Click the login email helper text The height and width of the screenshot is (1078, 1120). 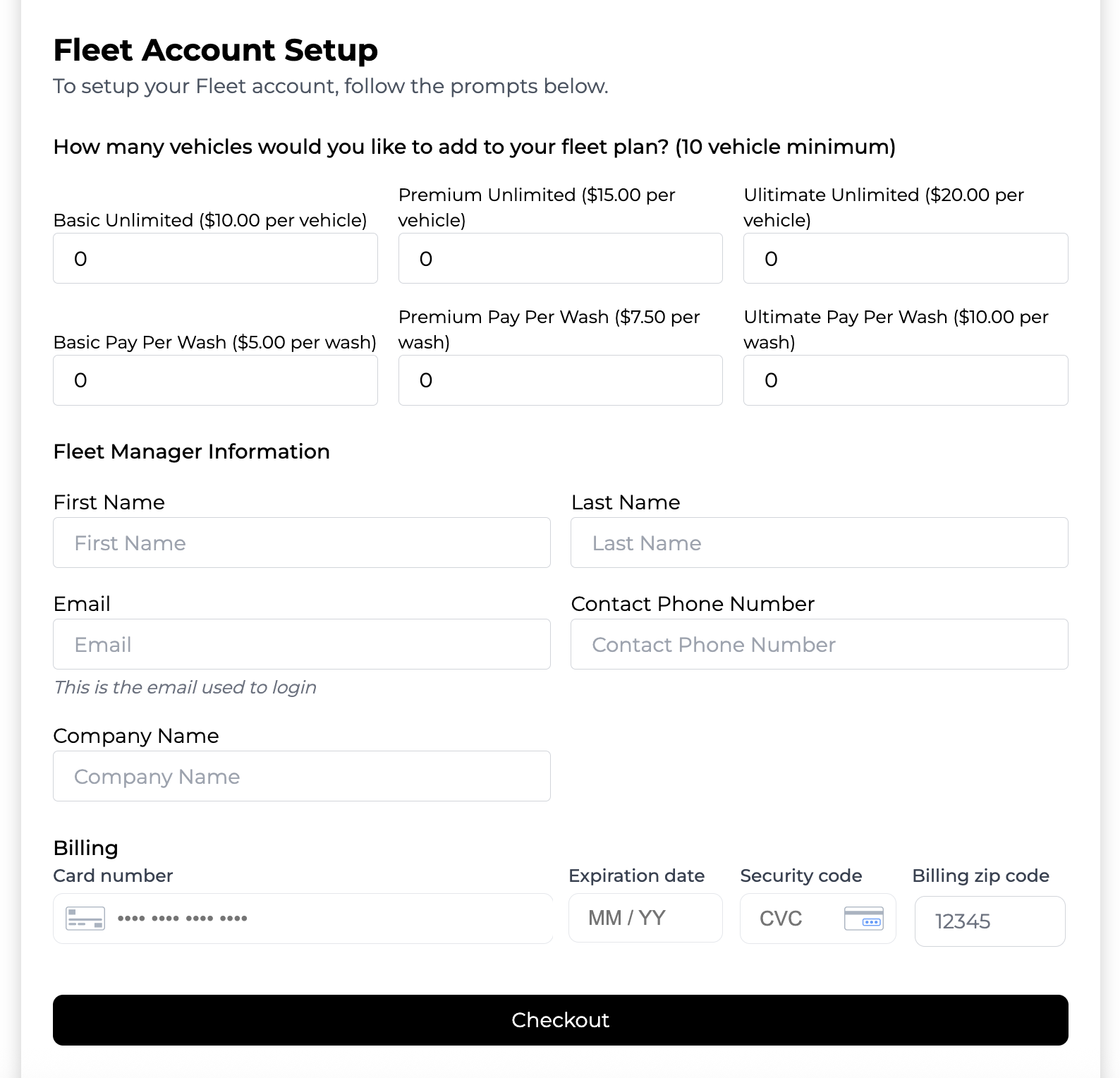pyautogui.click(x=185, y=686)
